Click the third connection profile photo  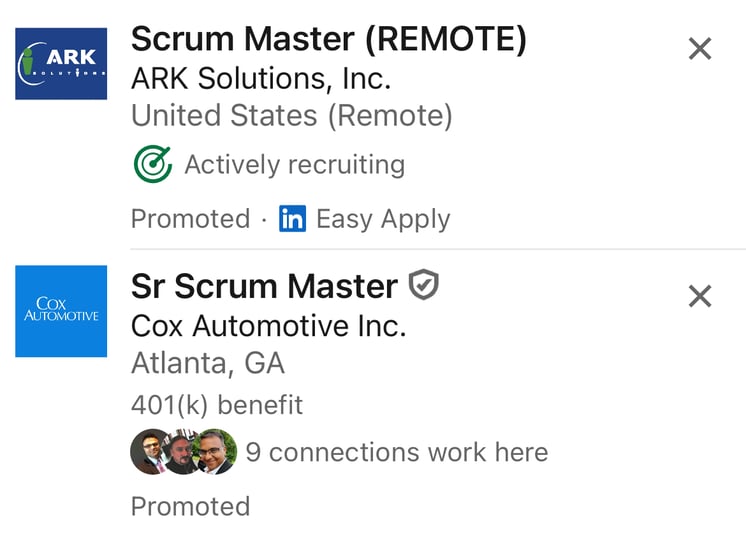pos(215,452)
